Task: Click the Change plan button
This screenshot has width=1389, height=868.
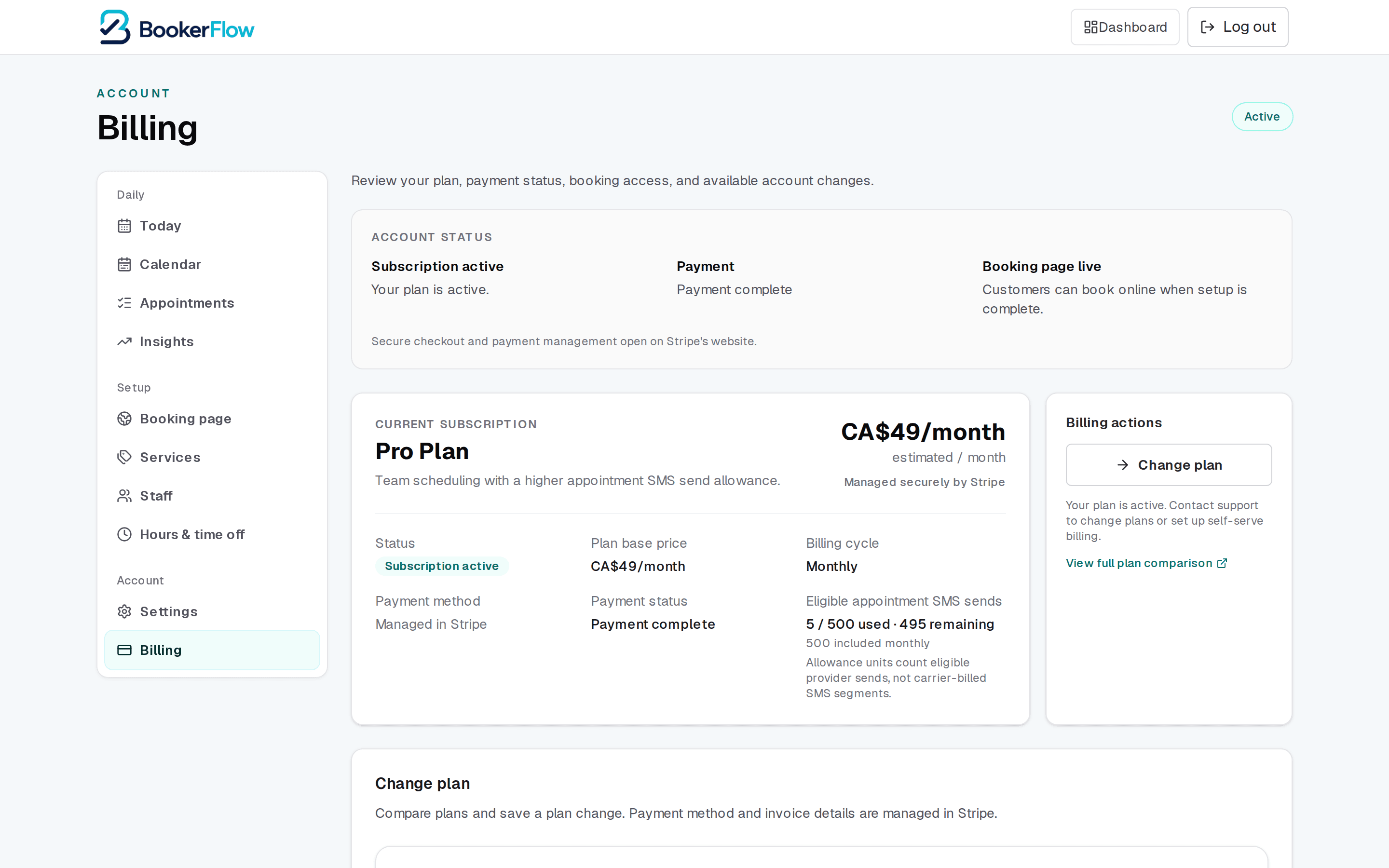Action: point(1169,465)
